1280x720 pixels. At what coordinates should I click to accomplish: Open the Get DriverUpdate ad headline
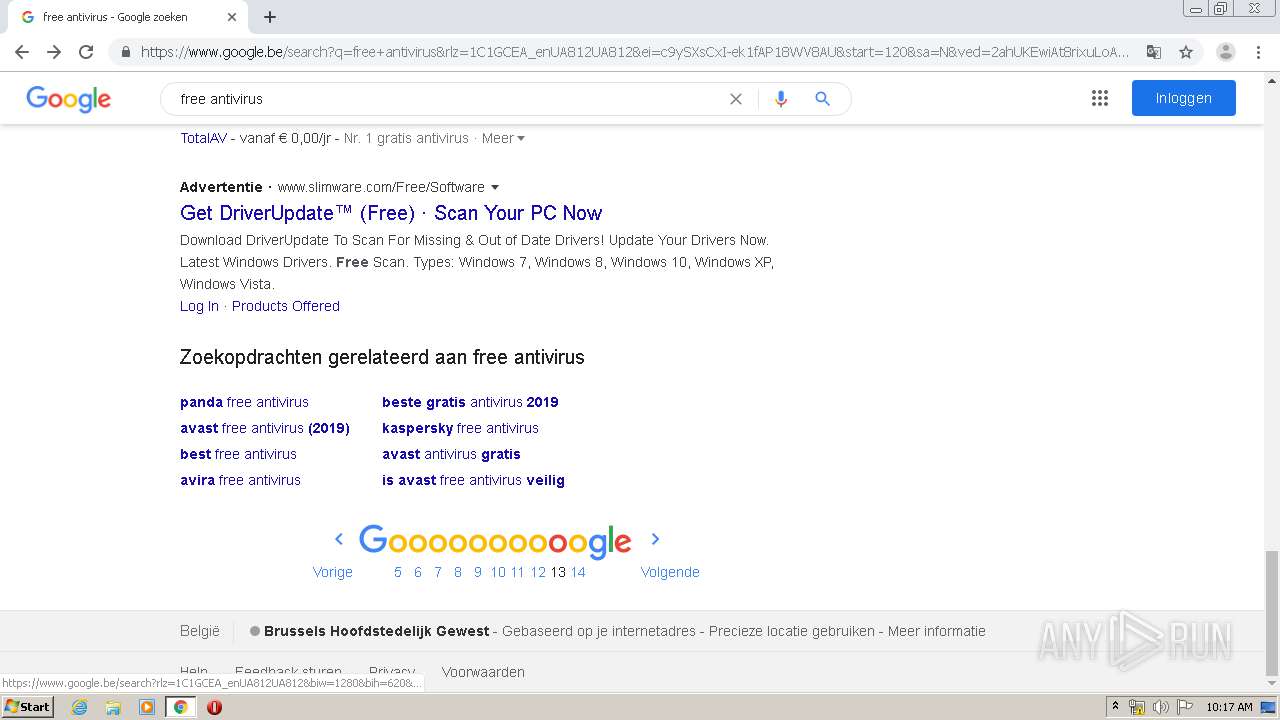[x=391, y=213]
